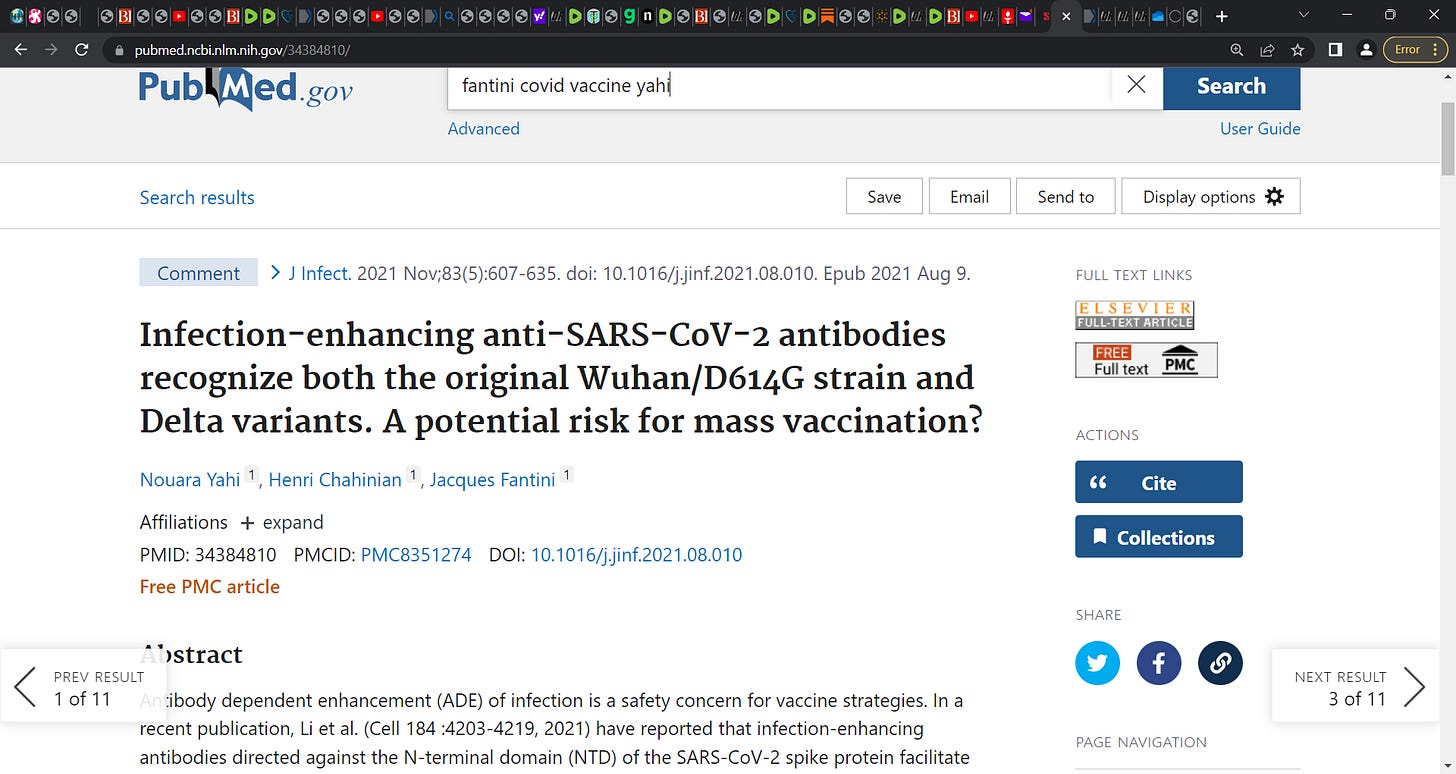Open the Free Full text PMC badge
The width and height of the screenshot is (1456, 774).
point(1146,359)
